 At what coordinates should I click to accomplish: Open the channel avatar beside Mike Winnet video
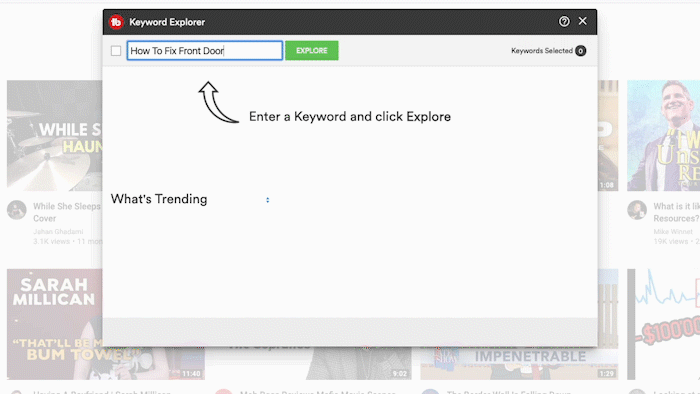(x=637, y=210)
